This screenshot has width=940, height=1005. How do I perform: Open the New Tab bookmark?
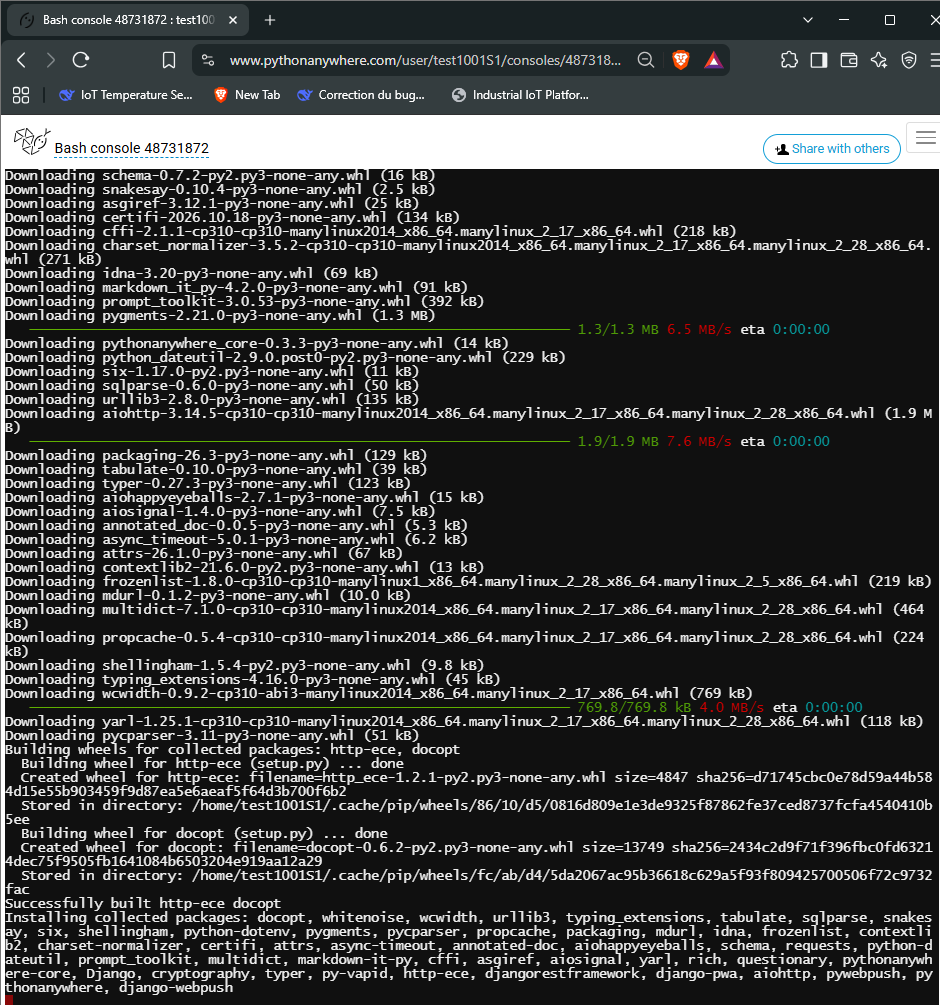tap(247, 95)
